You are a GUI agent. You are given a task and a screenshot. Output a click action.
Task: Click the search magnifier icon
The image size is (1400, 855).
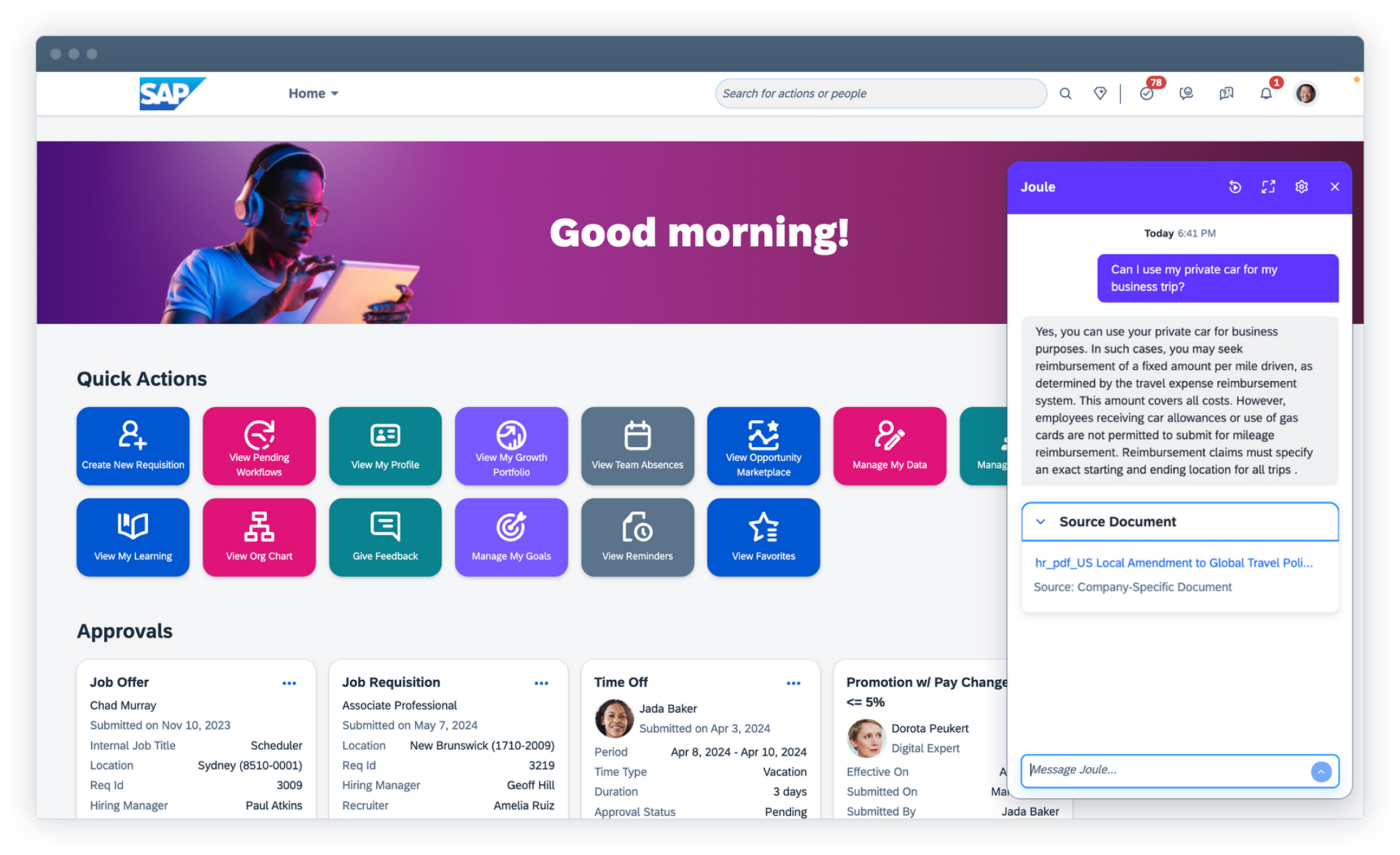pyautogui.click(x=1065, y=94)
